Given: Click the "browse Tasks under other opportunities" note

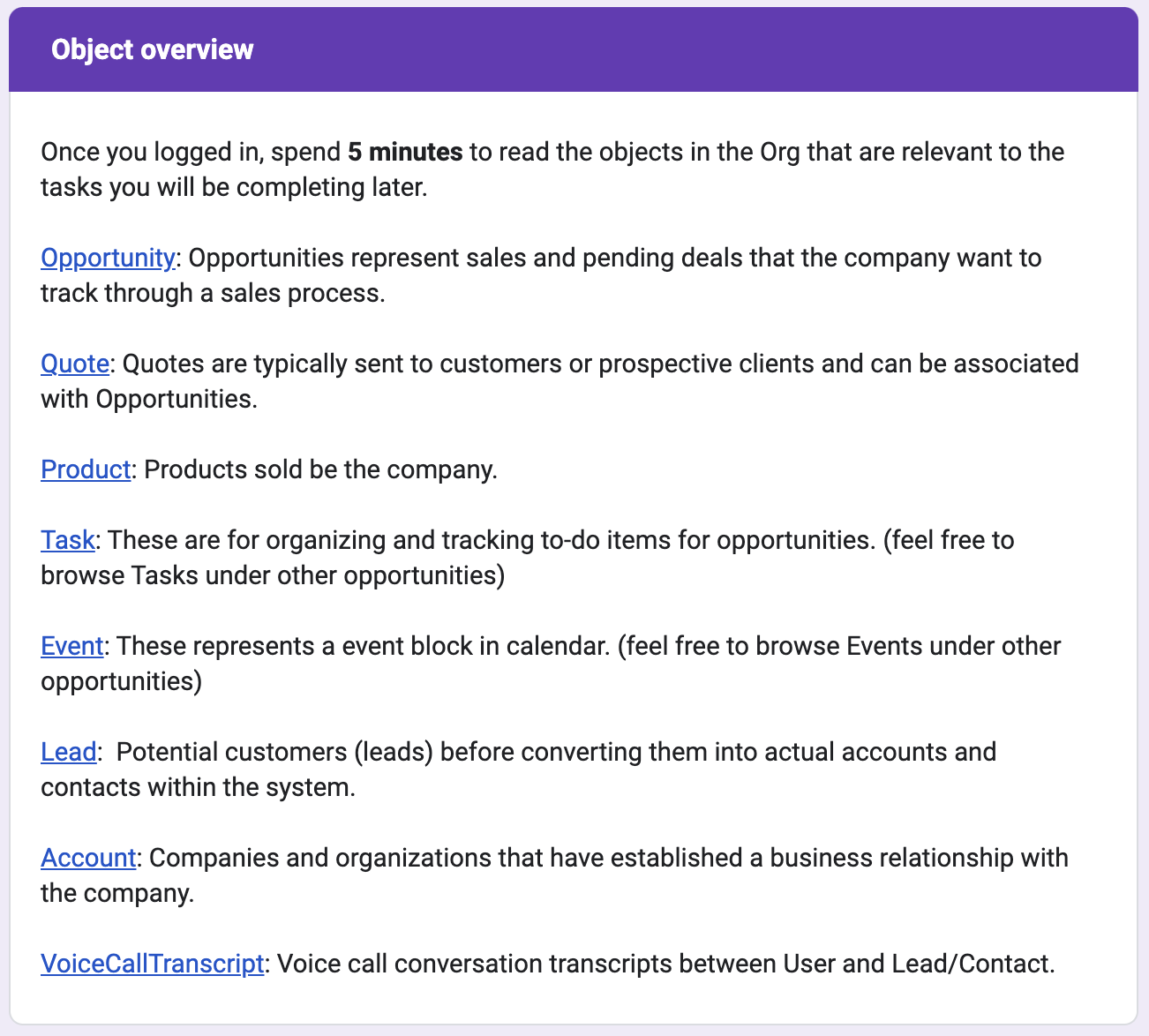Looking at the screenshot, I should click(x=273, y=575).
